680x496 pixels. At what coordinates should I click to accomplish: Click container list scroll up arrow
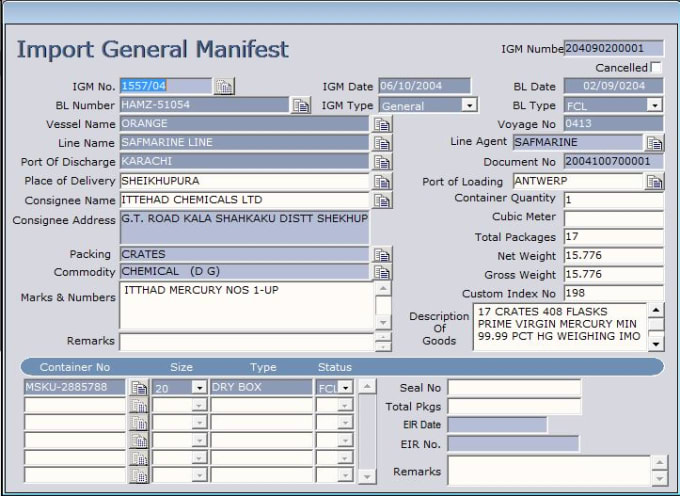(367, 386)
